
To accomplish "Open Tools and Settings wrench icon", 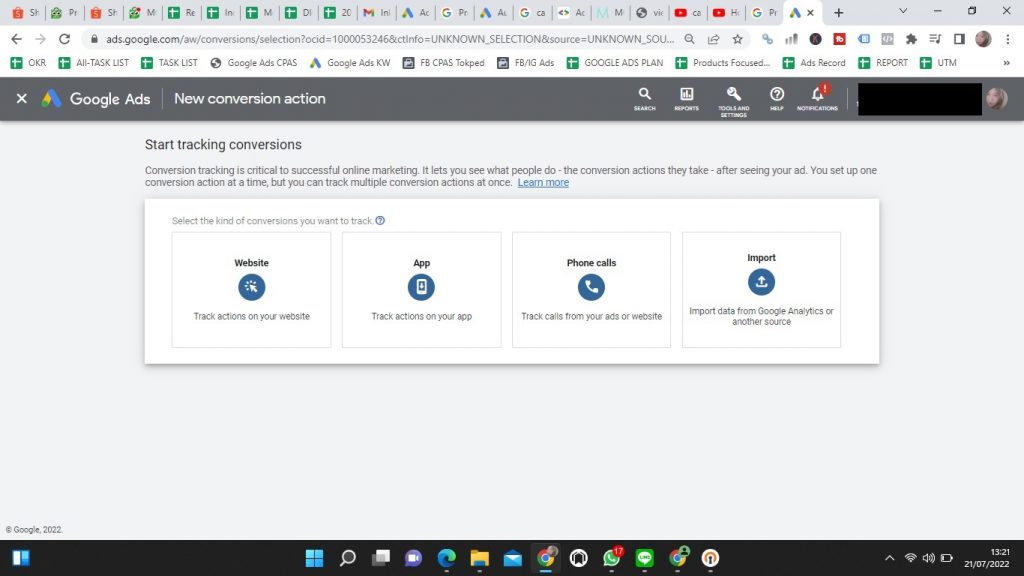I will (733, 98).
